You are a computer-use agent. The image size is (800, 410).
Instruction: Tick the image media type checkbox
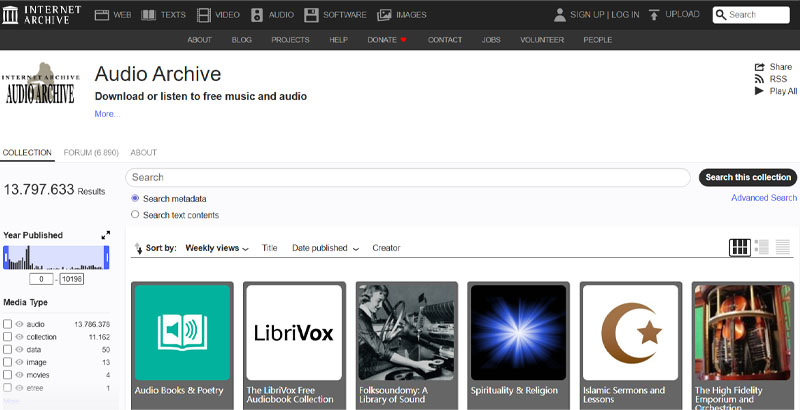pos(7,362)
